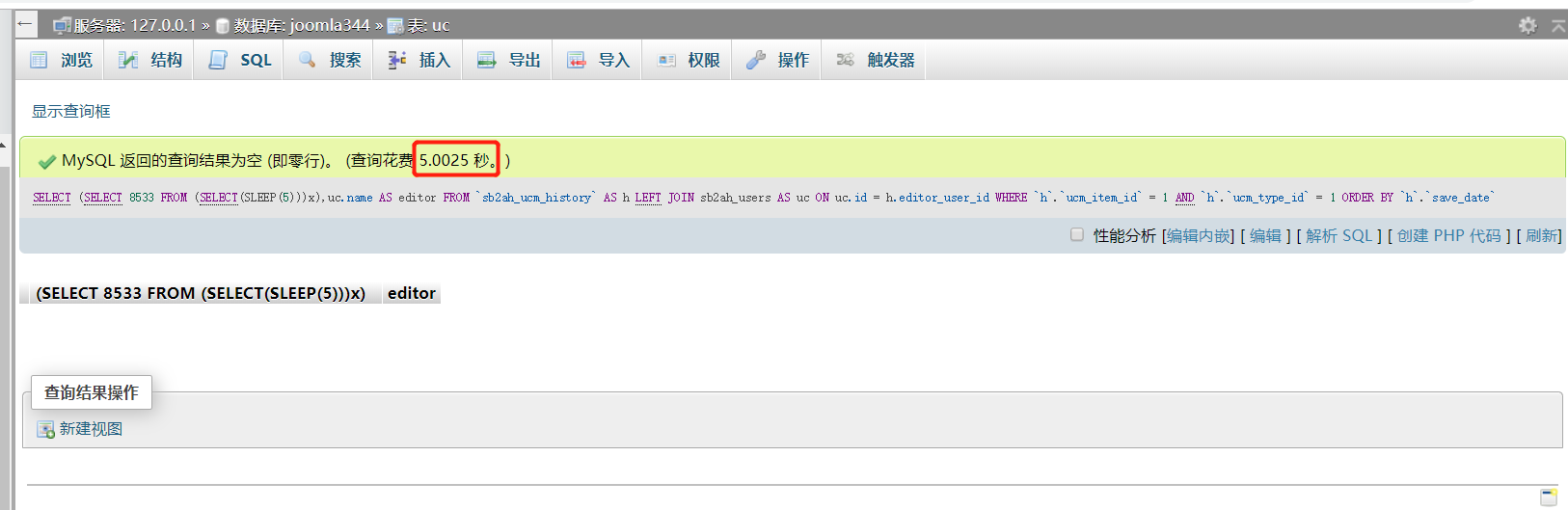This screenshot has width=1568, height=510.
Task: Open the 触发器 (Triggers) tab
Action: [x=876, y=60]
